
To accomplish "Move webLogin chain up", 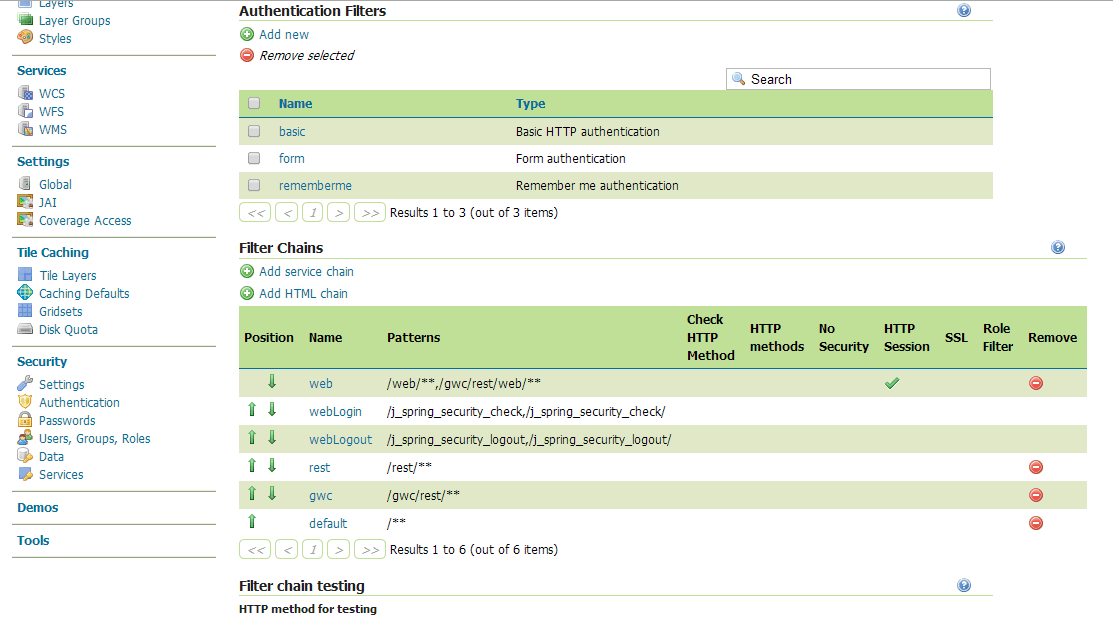I will (x=252, y=410).
